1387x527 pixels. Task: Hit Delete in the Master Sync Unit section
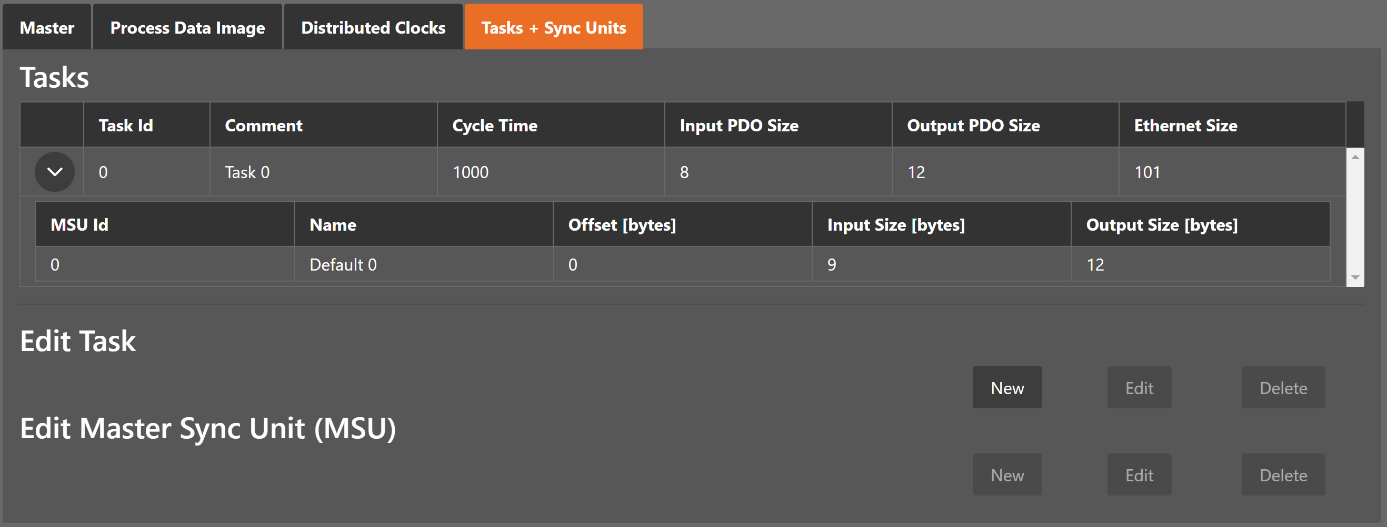[1283, 475]
